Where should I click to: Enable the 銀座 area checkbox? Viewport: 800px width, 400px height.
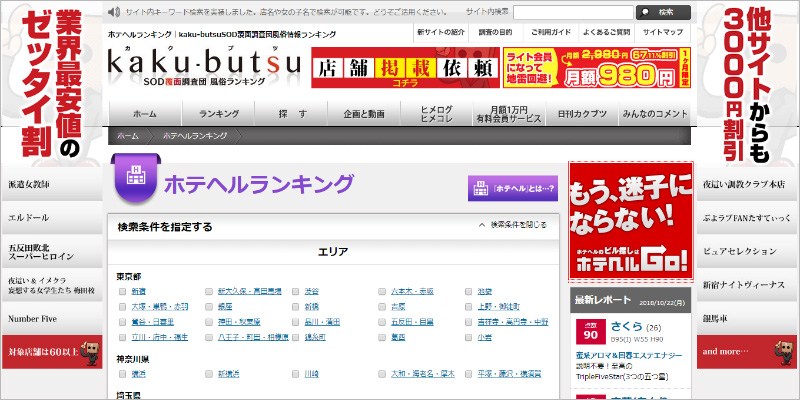click(x=209, y=307)
